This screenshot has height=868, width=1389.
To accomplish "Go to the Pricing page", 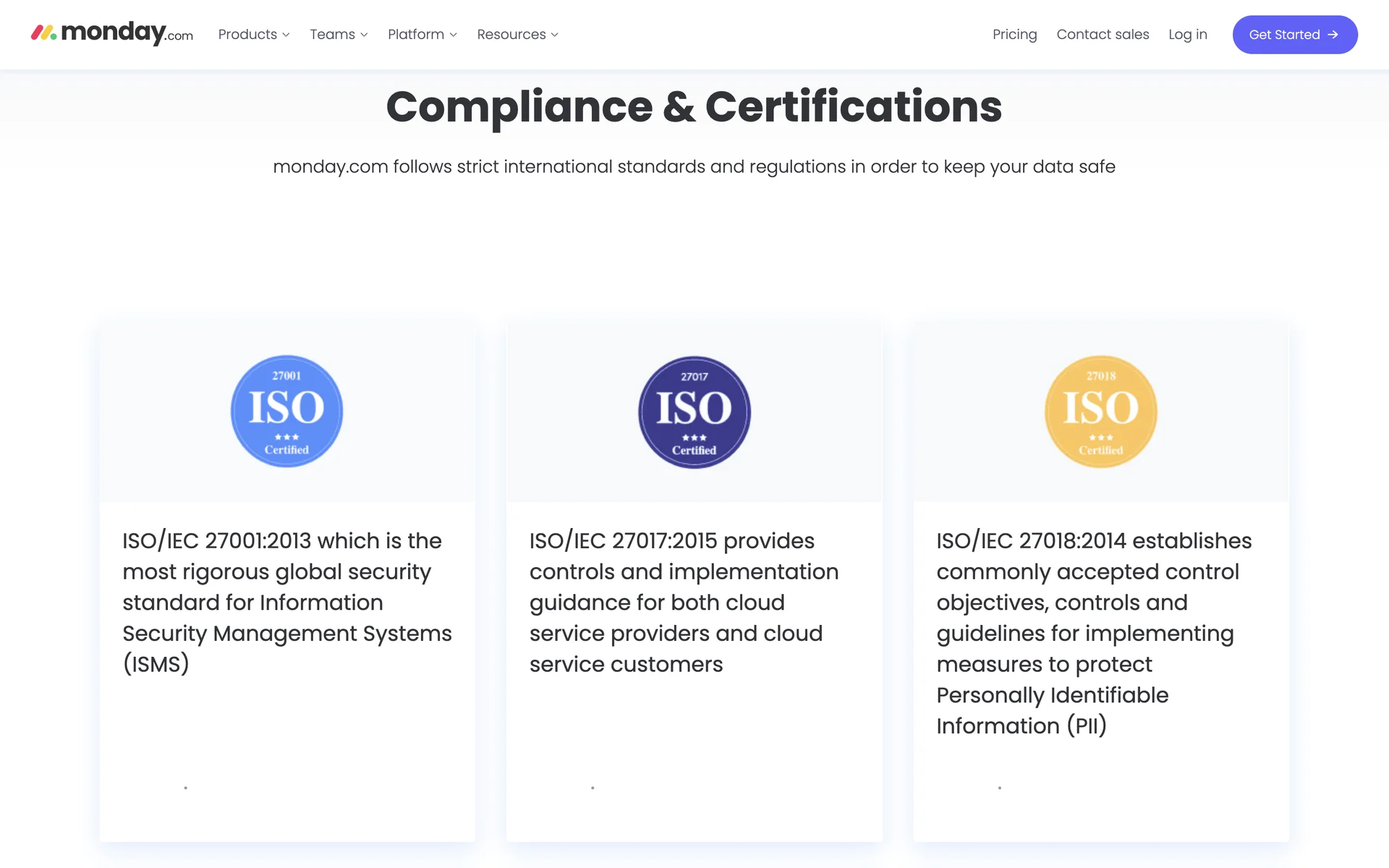I will [x=1014, y=35].
